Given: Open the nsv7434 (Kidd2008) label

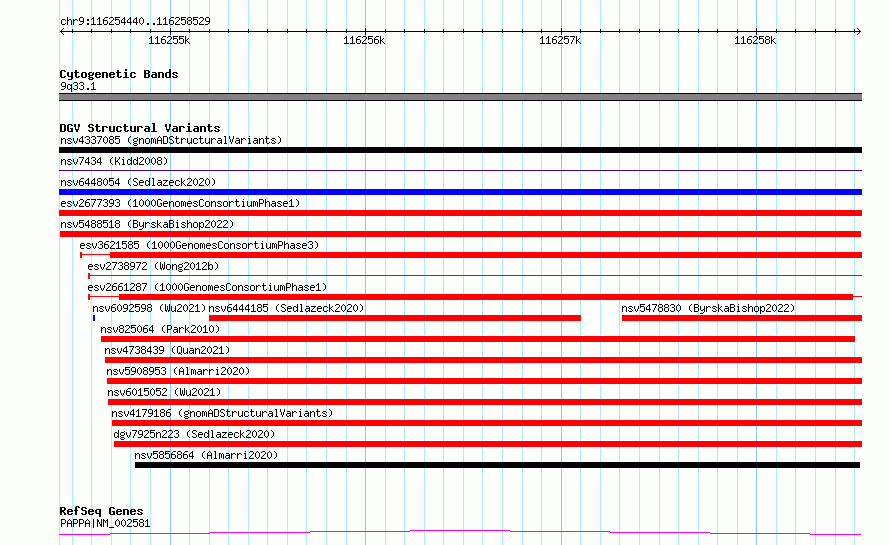Looking at the screenshot, I should coord(114,161).
